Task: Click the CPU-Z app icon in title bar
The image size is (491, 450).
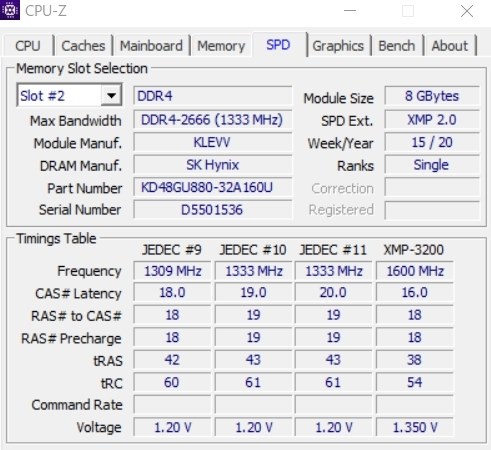Action: (9, 10)
